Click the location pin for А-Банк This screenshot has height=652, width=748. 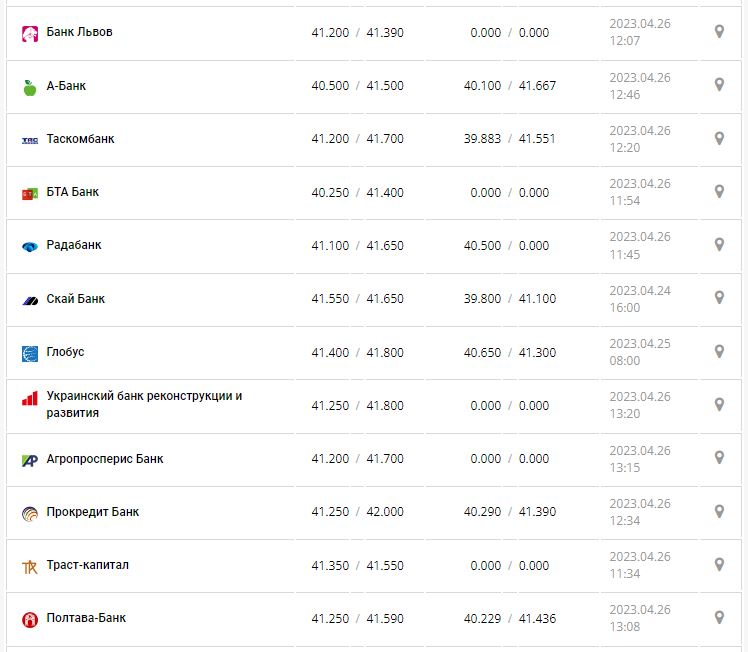tap(719, 85)
